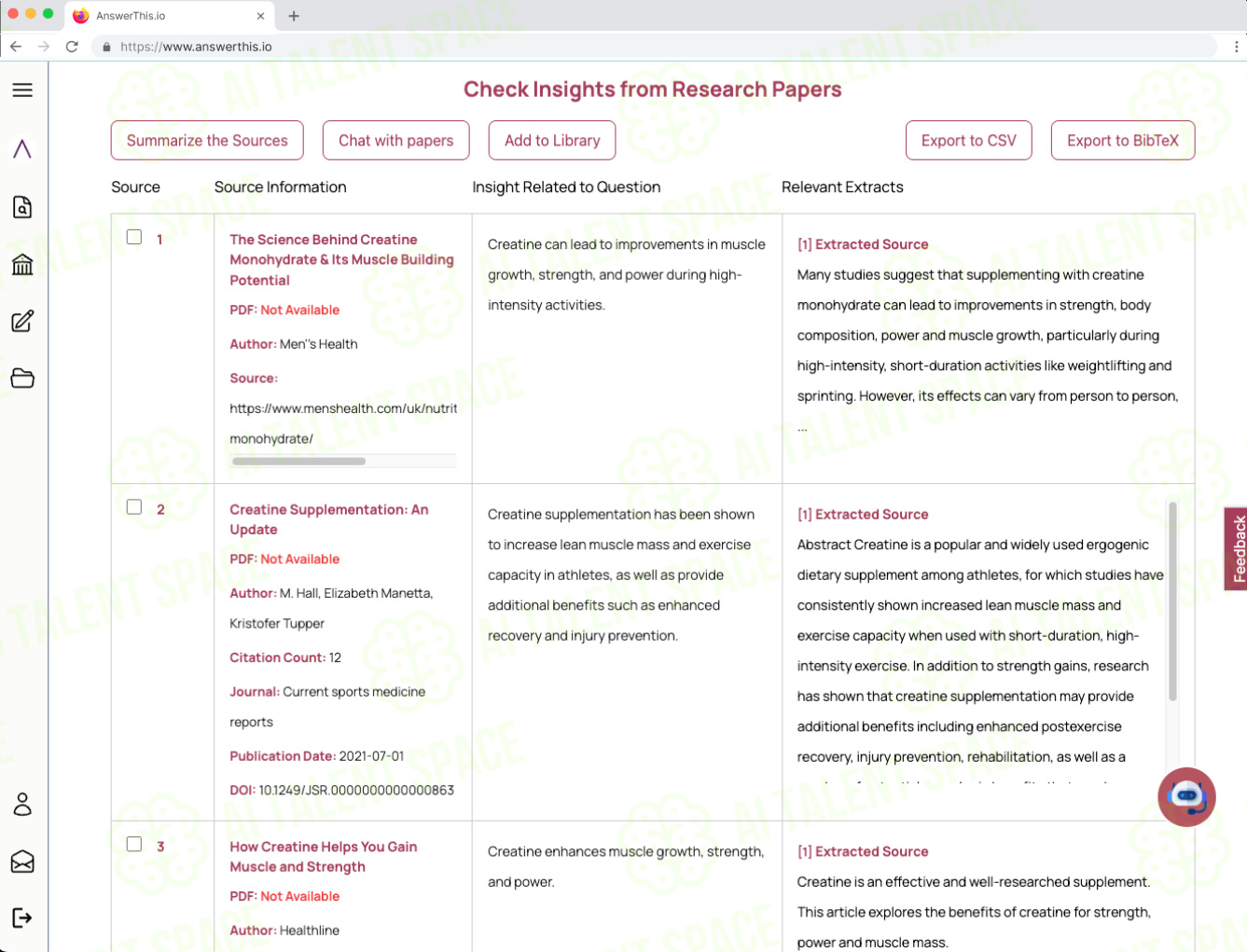Click the 'Citation Count: 12' text
1247x952 pixels.
[285, 657]
